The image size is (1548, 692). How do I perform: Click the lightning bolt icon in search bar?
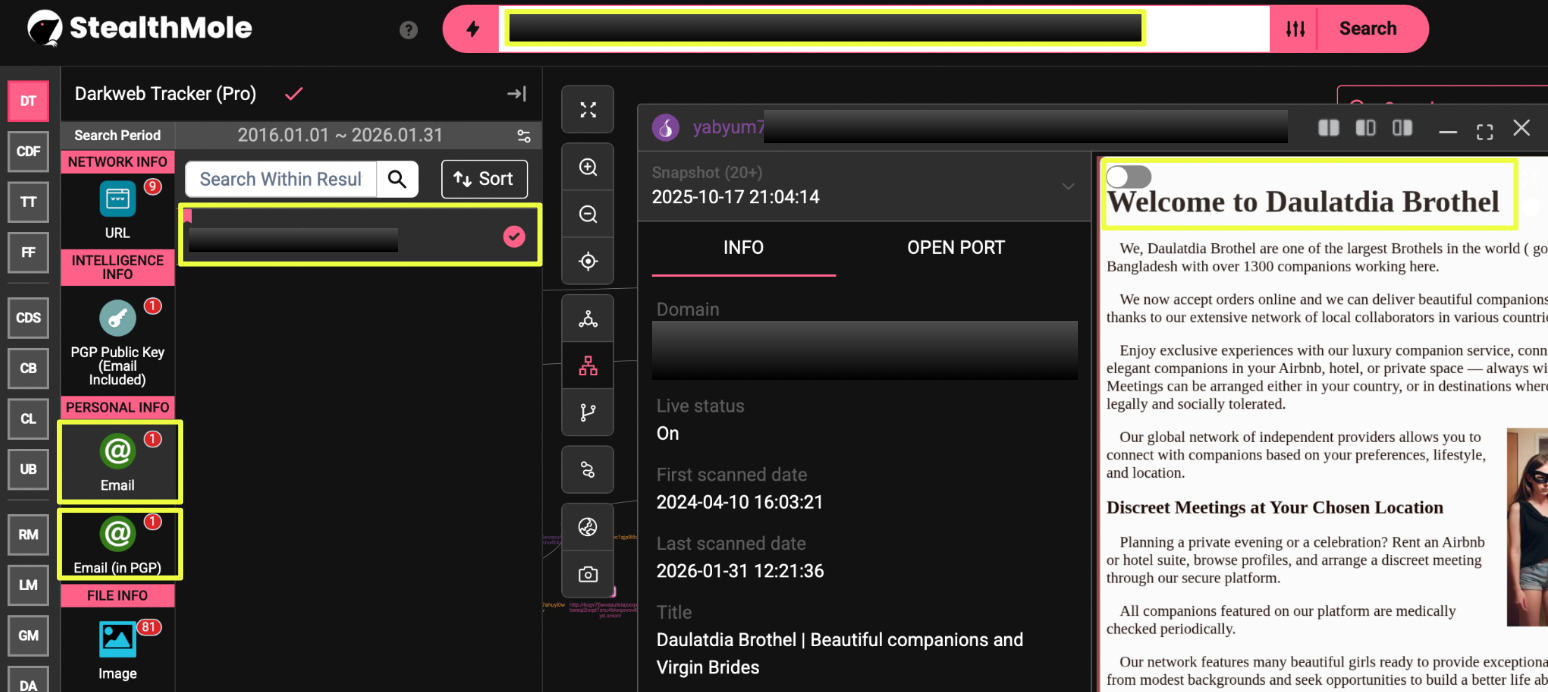[x=473, y=29]
